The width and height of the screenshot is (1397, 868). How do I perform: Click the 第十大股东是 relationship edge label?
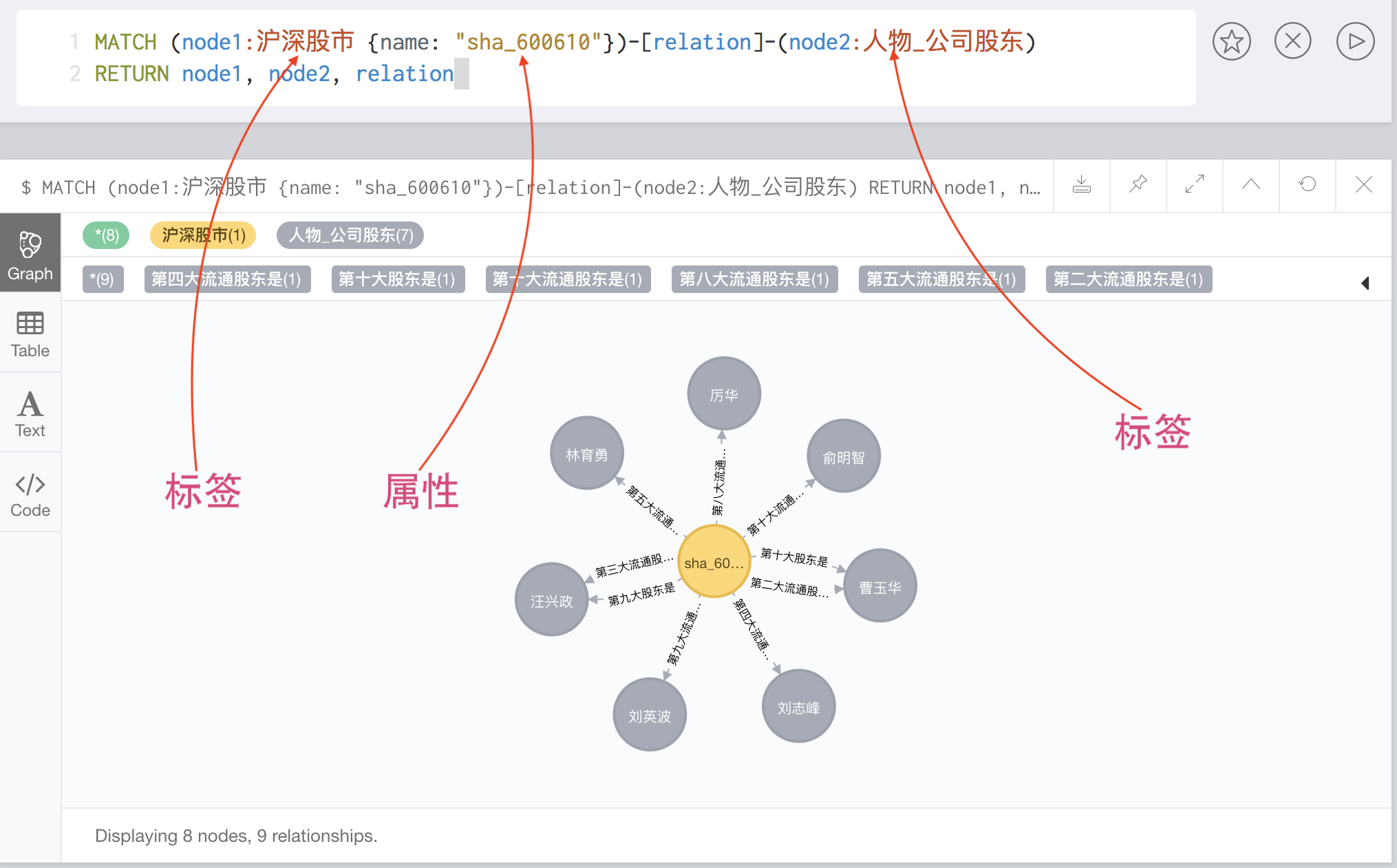click(794, 556)
